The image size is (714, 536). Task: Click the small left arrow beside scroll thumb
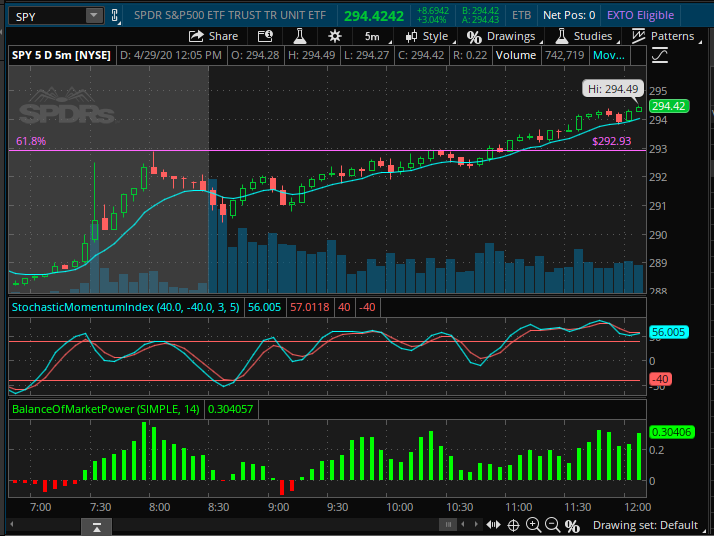pos(463,525)
